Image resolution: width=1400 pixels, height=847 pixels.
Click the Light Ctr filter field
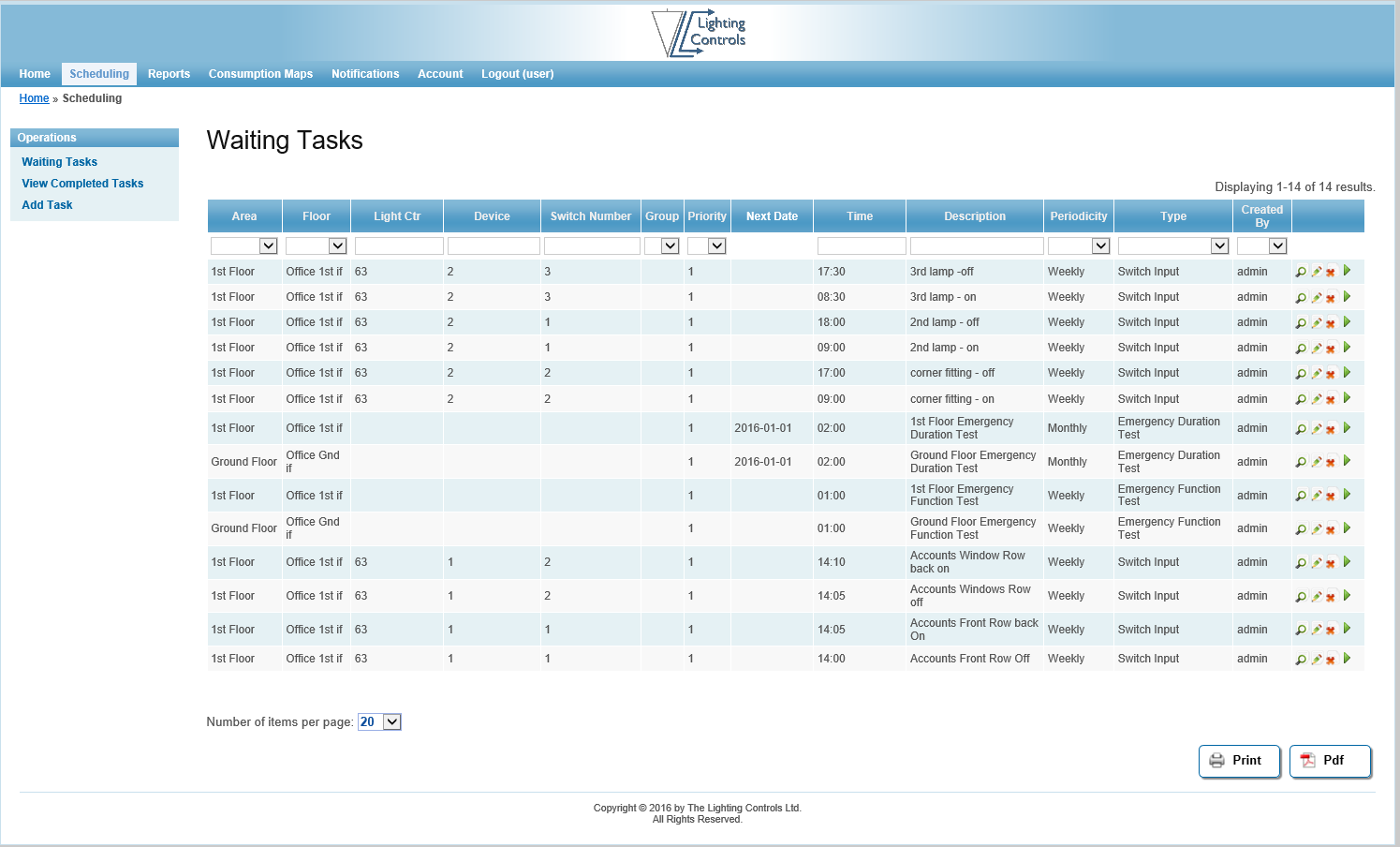click(399, 245)
